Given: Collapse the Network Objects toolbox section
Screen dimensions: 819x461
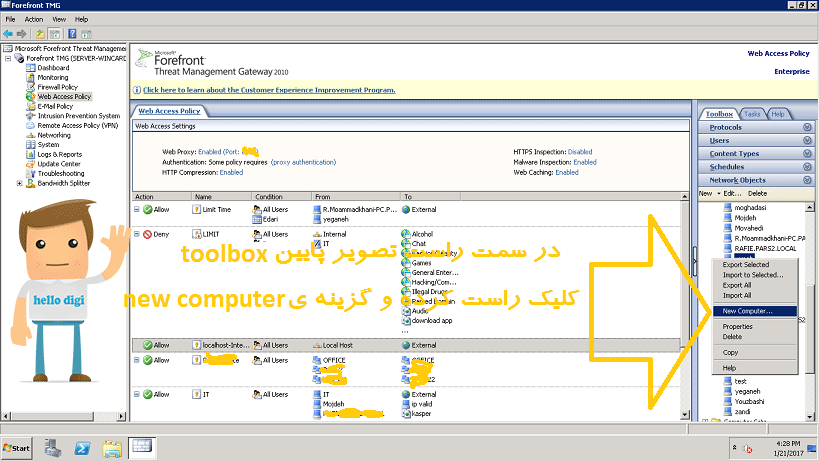Looking at the screenshot, I should click(807, 180).
